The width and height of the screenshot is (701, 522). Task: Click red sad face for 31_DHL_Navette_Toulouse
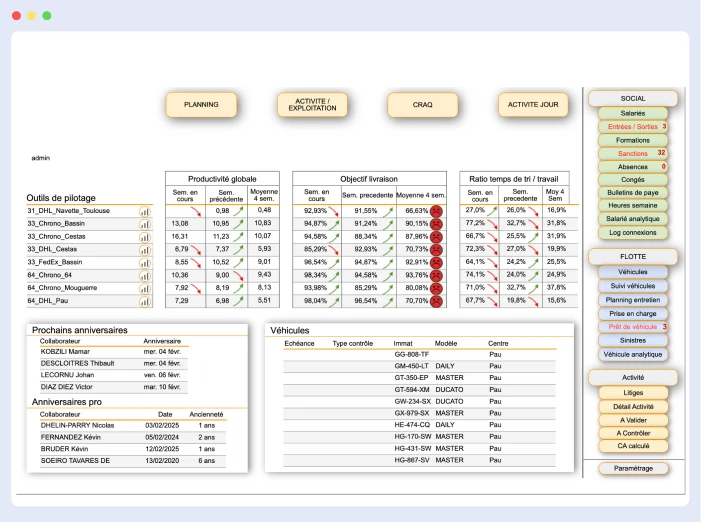coord(436,211)
